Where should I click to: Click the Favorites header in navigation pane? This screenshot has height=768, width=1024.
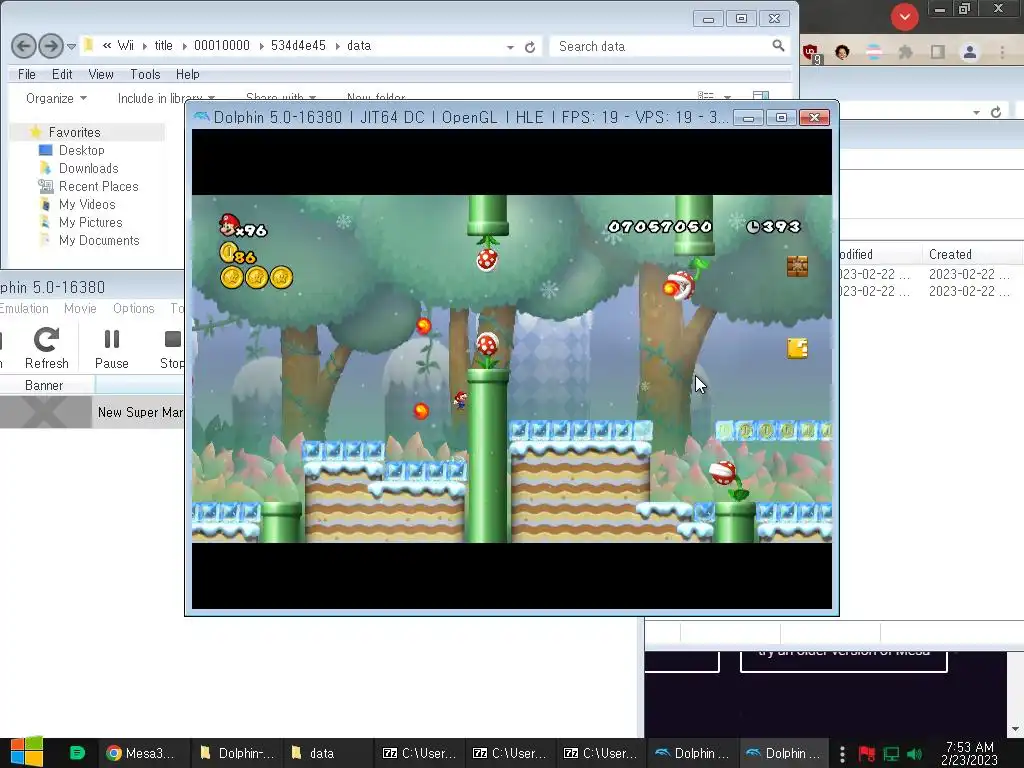tap(74, 133)
